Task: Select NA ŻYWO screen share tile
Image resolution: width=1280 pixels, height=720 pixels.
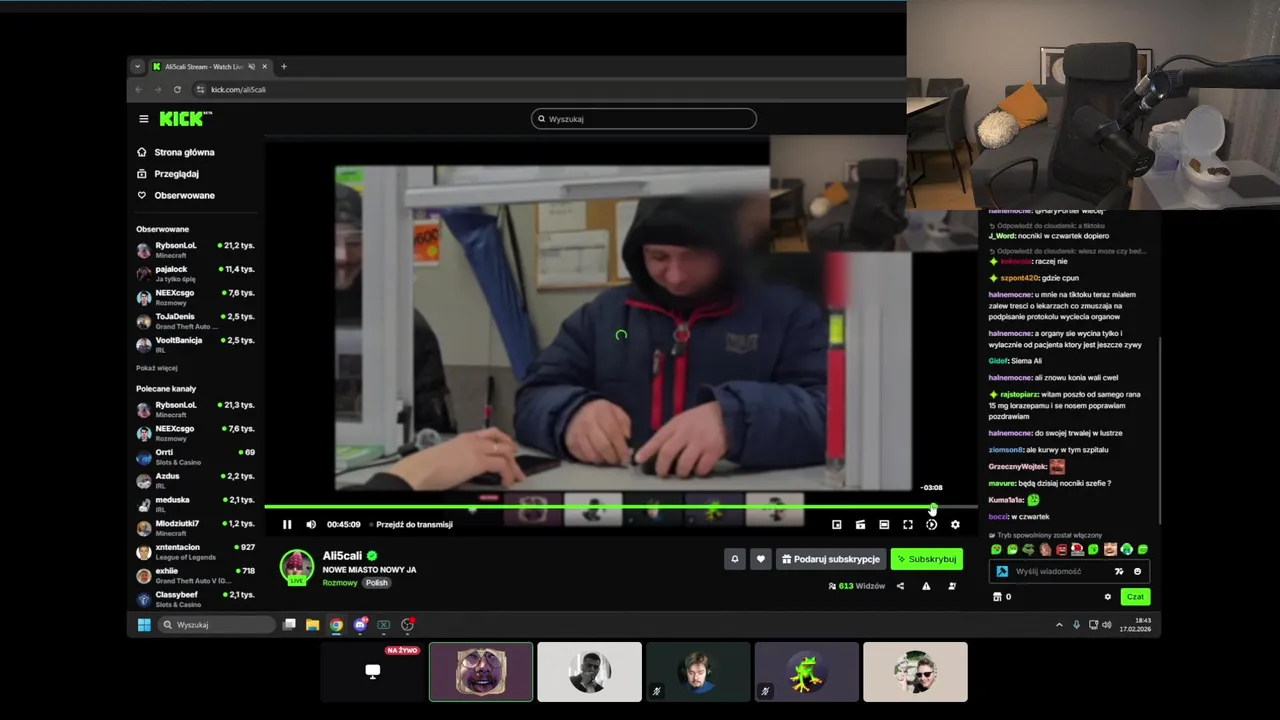Action: (x=372, y=672)
